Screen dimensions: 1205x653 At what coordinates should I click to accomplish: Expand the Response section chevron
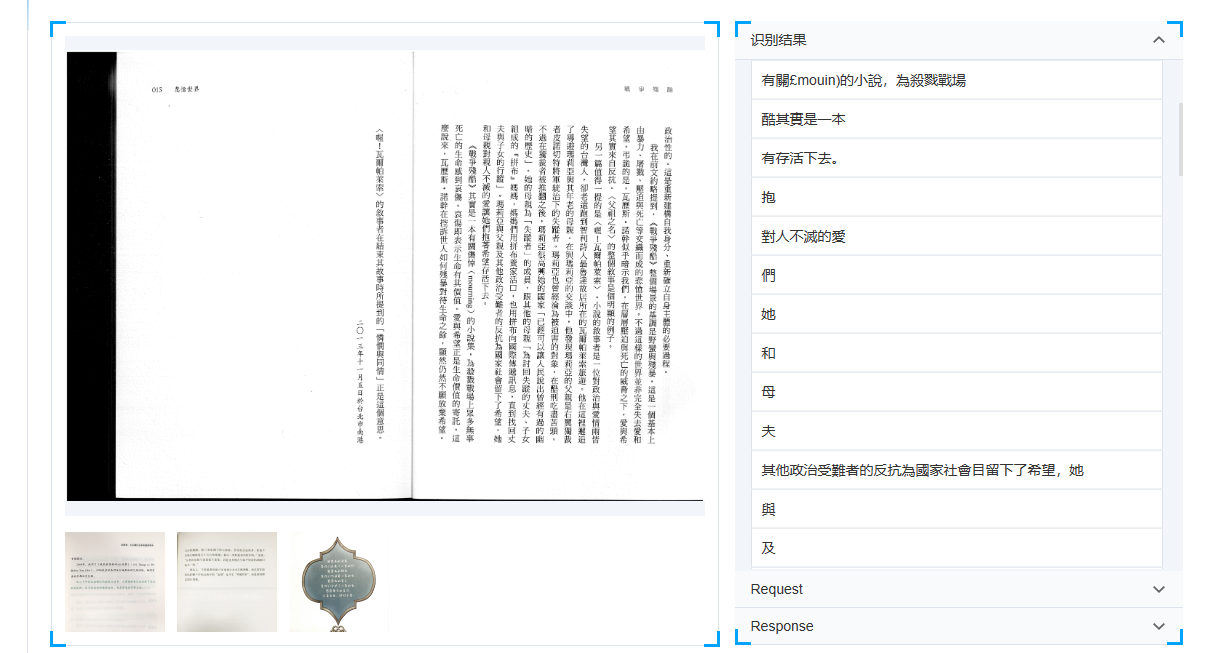[1159, 626]
